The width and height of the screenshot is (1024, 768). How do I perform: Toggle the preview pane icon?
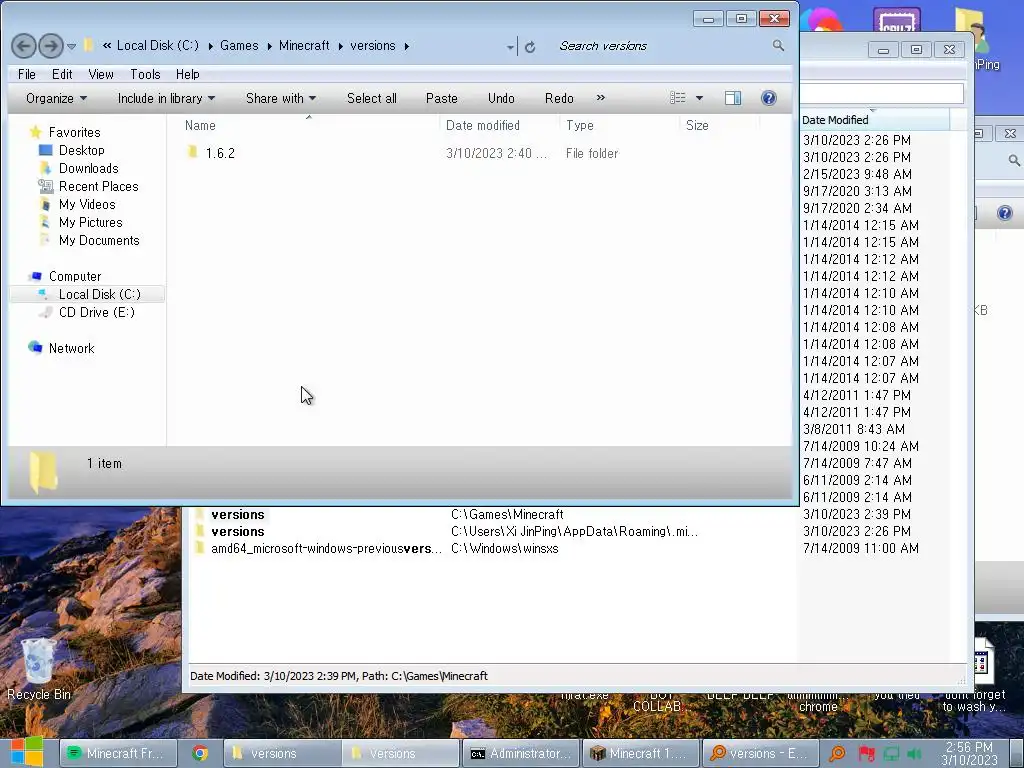point(733,98)
